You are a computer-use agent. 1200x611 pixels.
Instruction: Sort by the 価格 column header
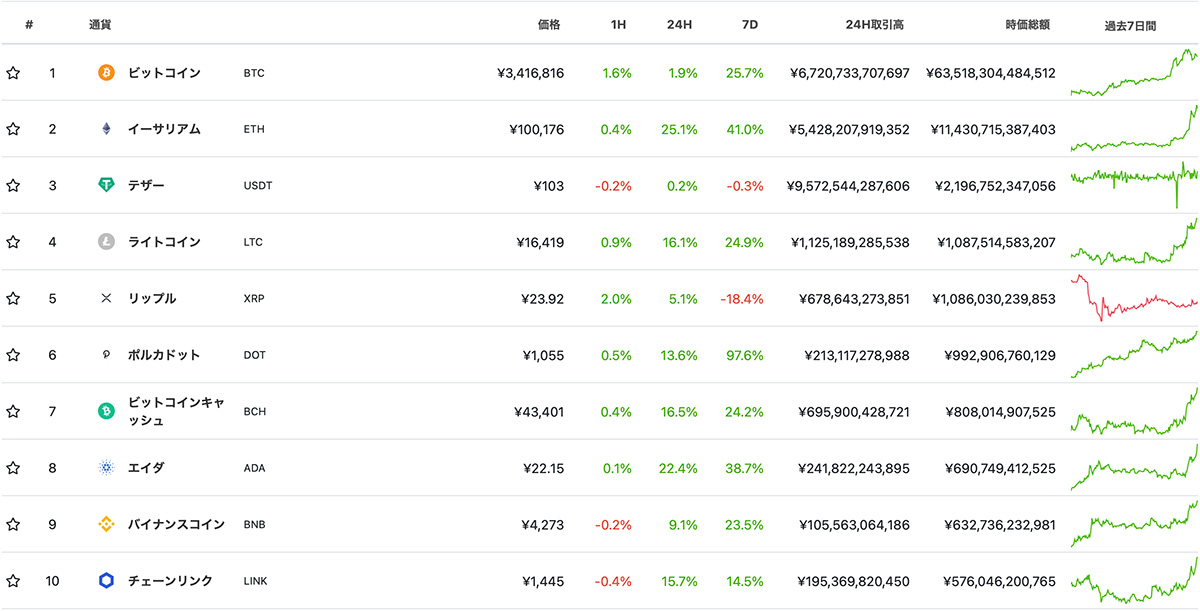pos(549,24)
